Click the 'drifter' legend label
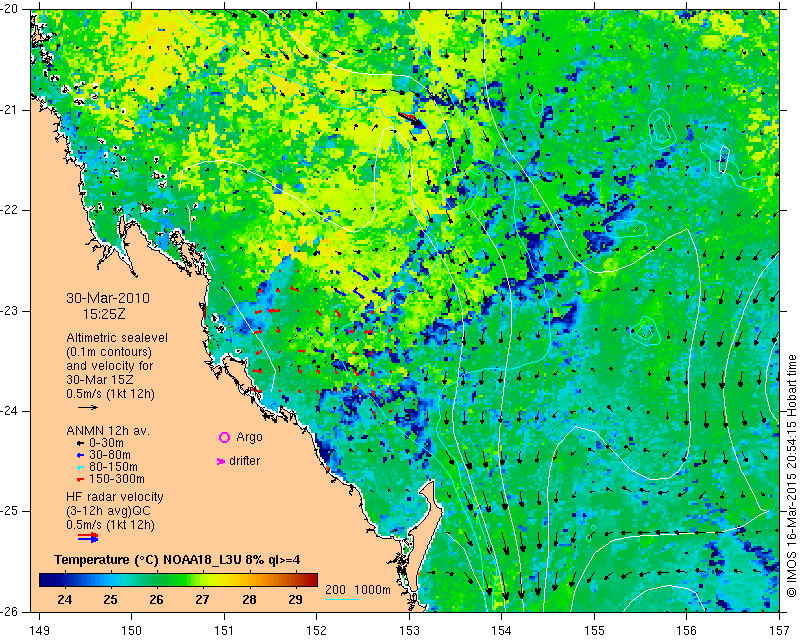This screenshot has height=640, width=800. (x=244, y=461)
